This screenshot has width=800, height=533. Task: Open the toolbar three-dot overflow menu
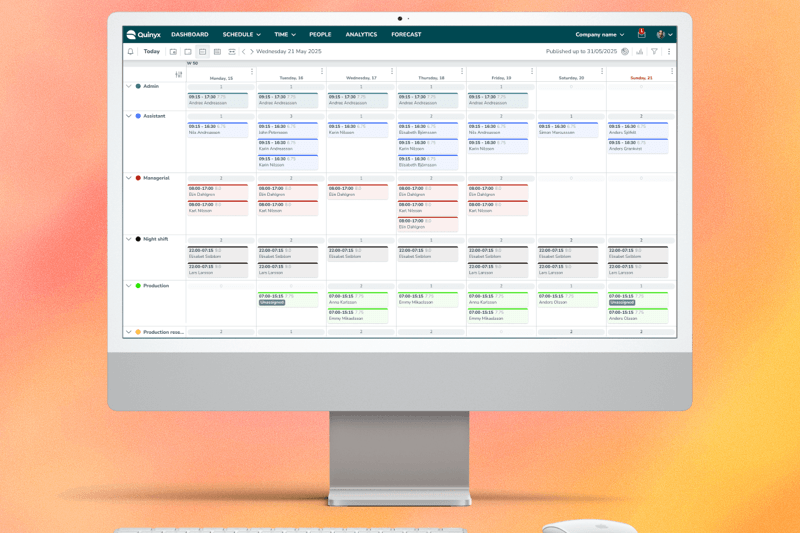coord(669,51)
